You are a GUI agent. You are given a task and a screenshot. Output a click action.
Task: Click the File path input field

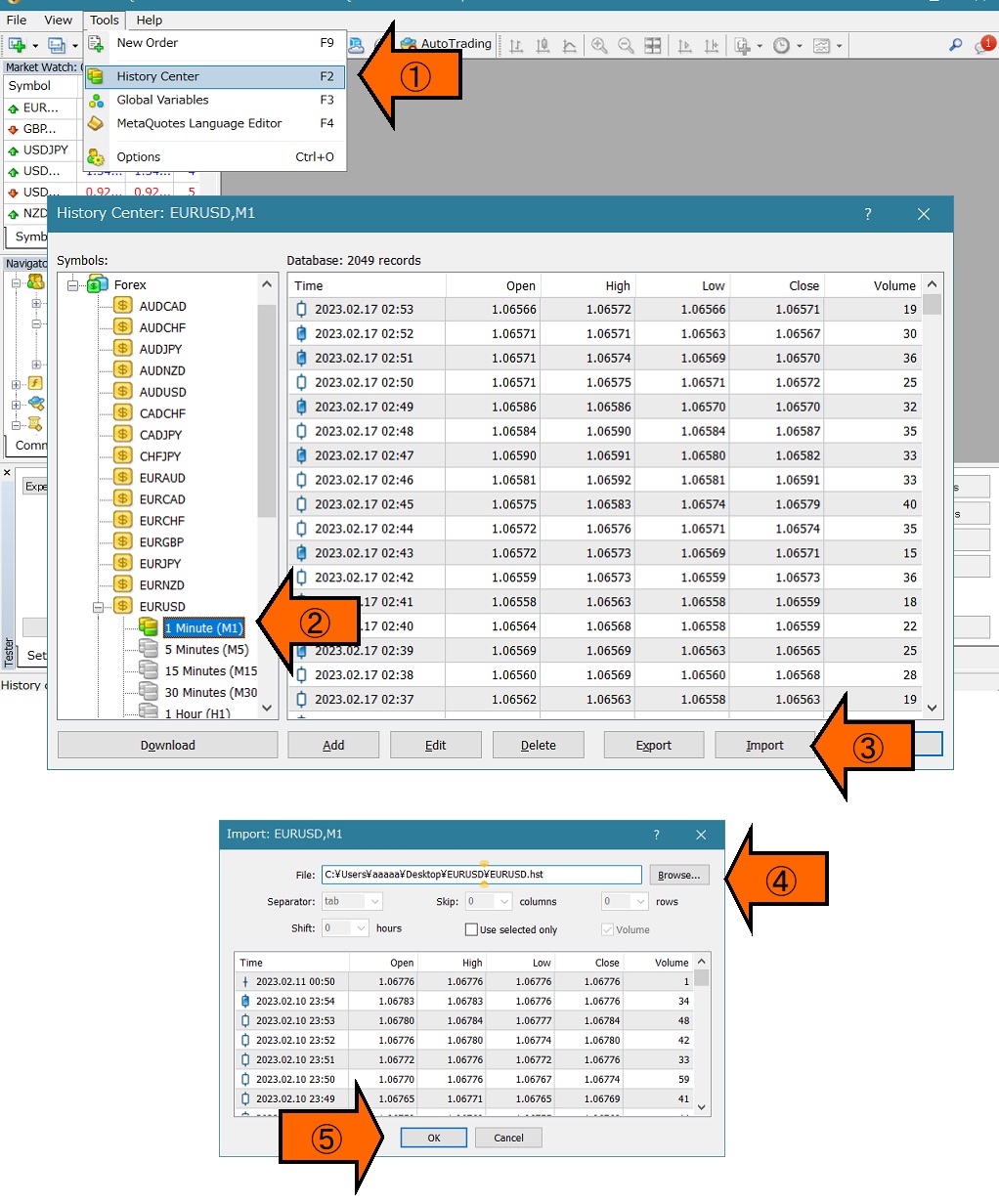click(x=481, y=875)
